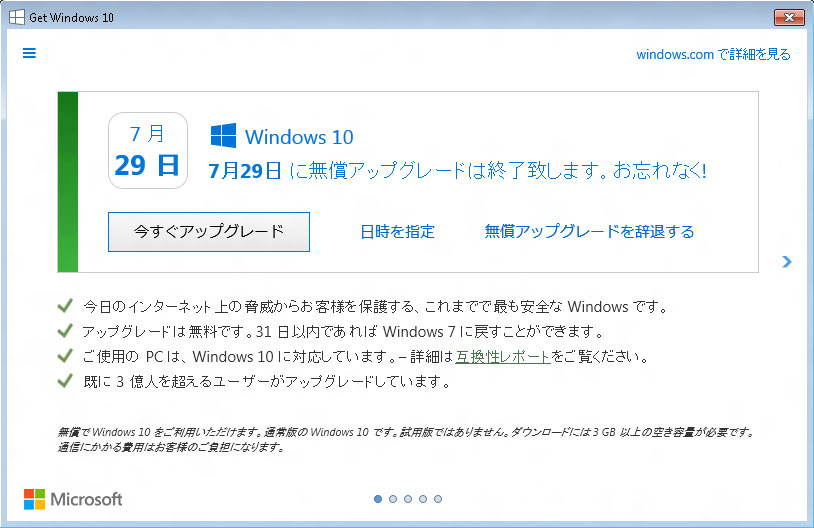Click checkmark beside the 3億人 users line
The height and width of the screenshot is (528, 814).
(x=66, y=381)
